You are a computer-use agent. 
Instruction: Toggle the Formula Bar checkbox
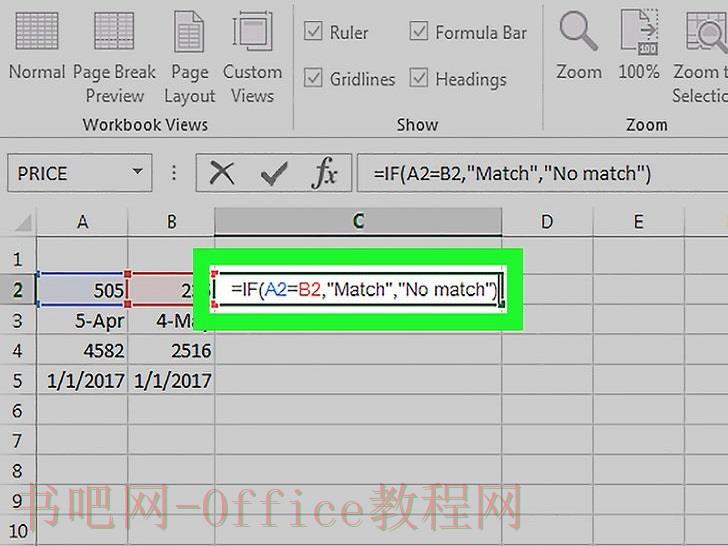tap(419, 32)
